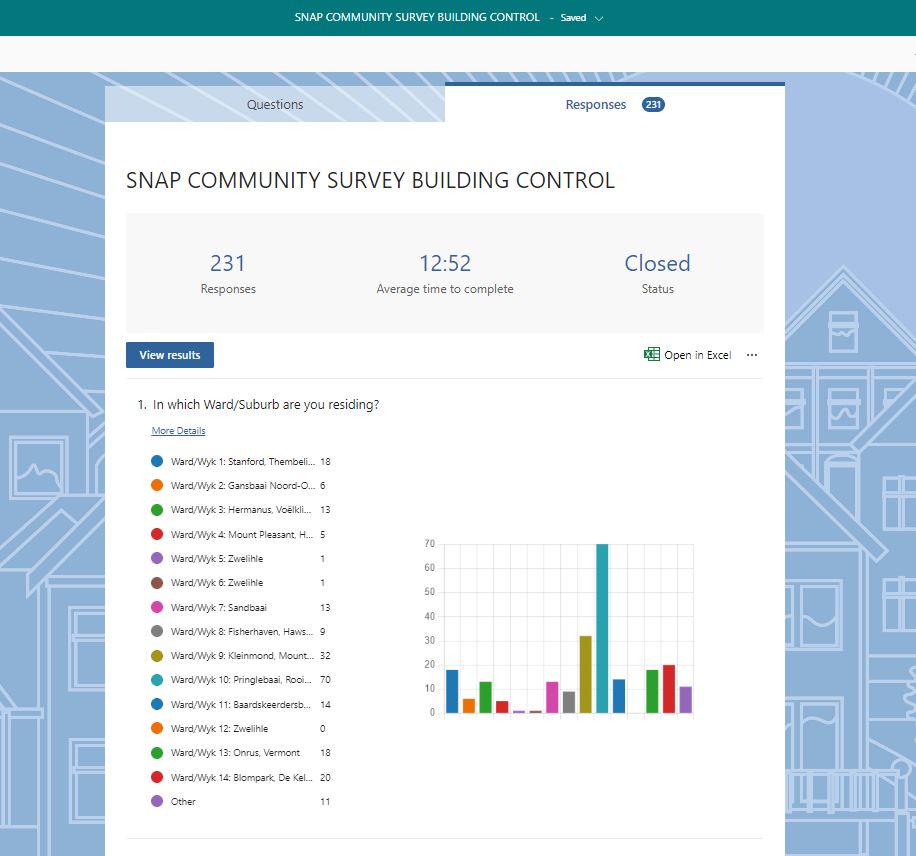Click the Open in Excel link

(x=697, y=355)
